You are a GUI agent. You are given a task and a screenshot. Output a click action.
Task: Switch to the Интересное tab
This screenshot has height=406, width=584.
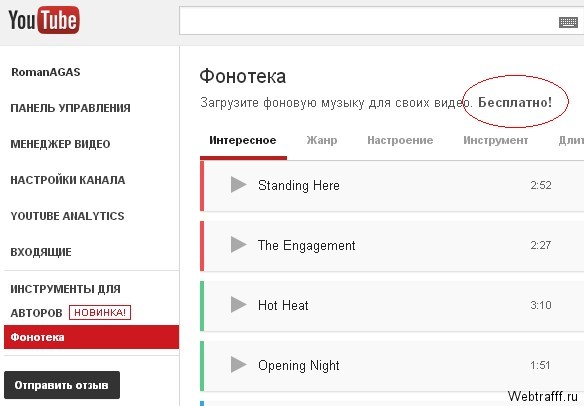243,140
